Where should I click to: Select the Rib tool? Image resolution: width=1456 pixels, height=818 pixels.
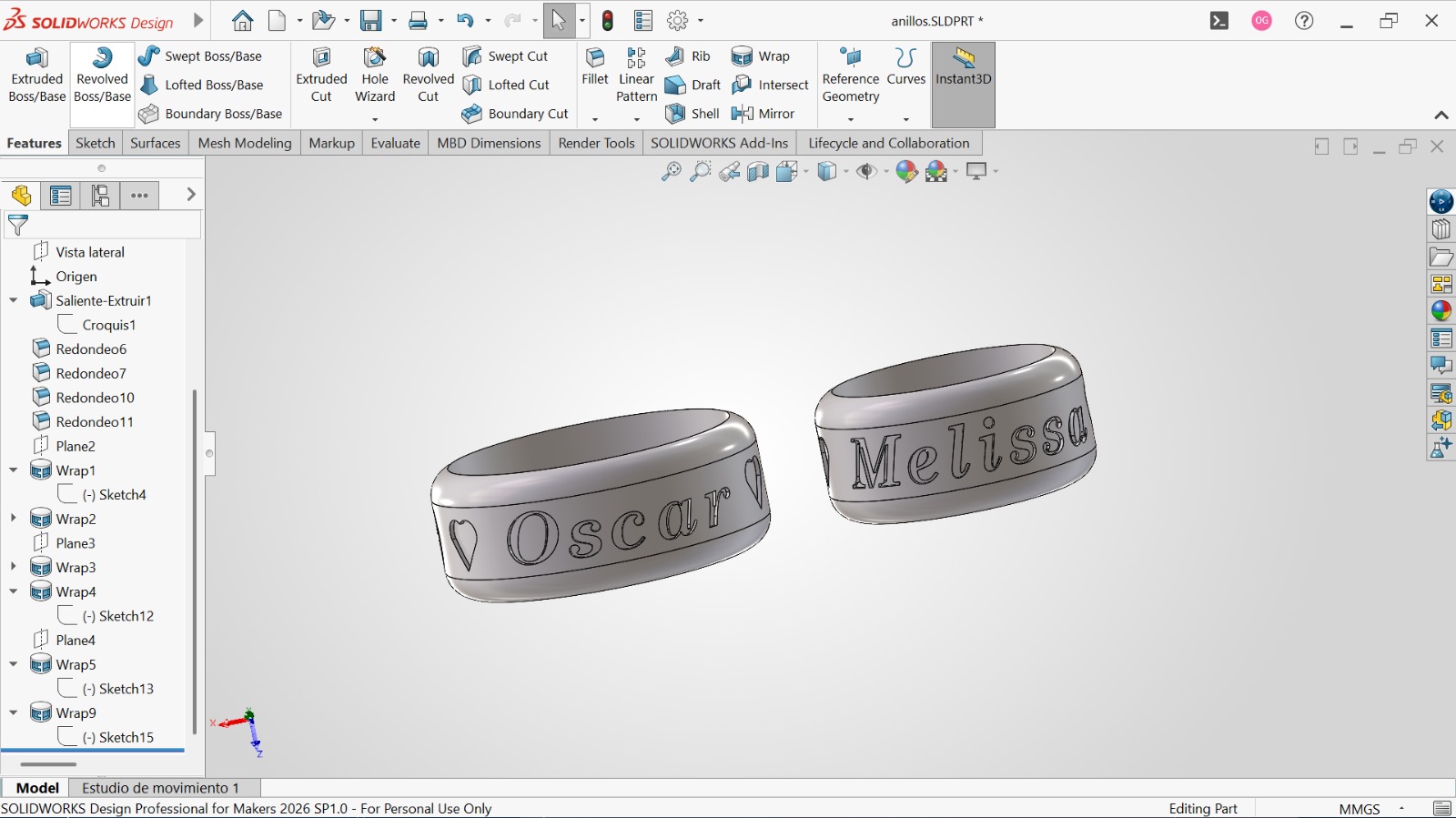(688, 56)
